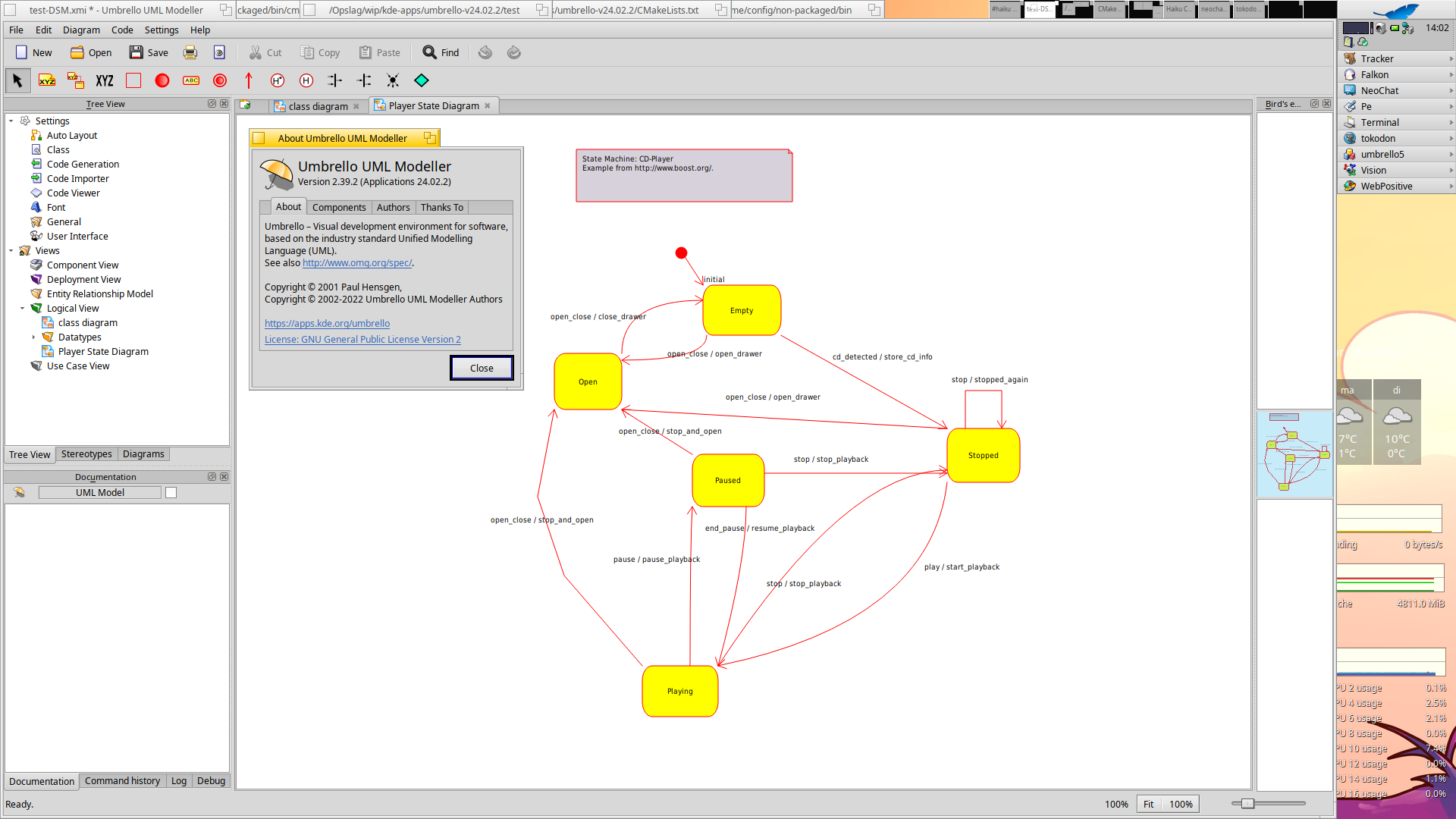Click the Print icon in toolbar
1456x819 pixels.
190,52
